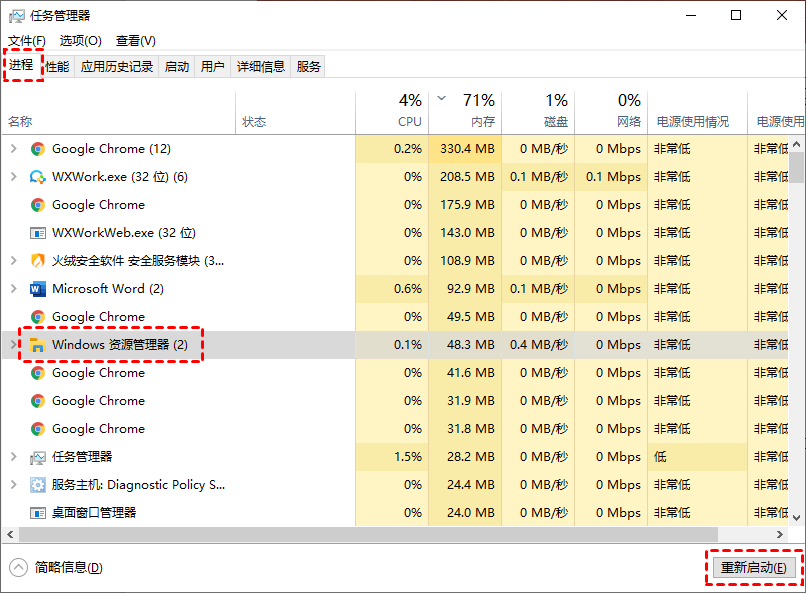Click the WXWorkWeb.exe process icon

point(38,233)
